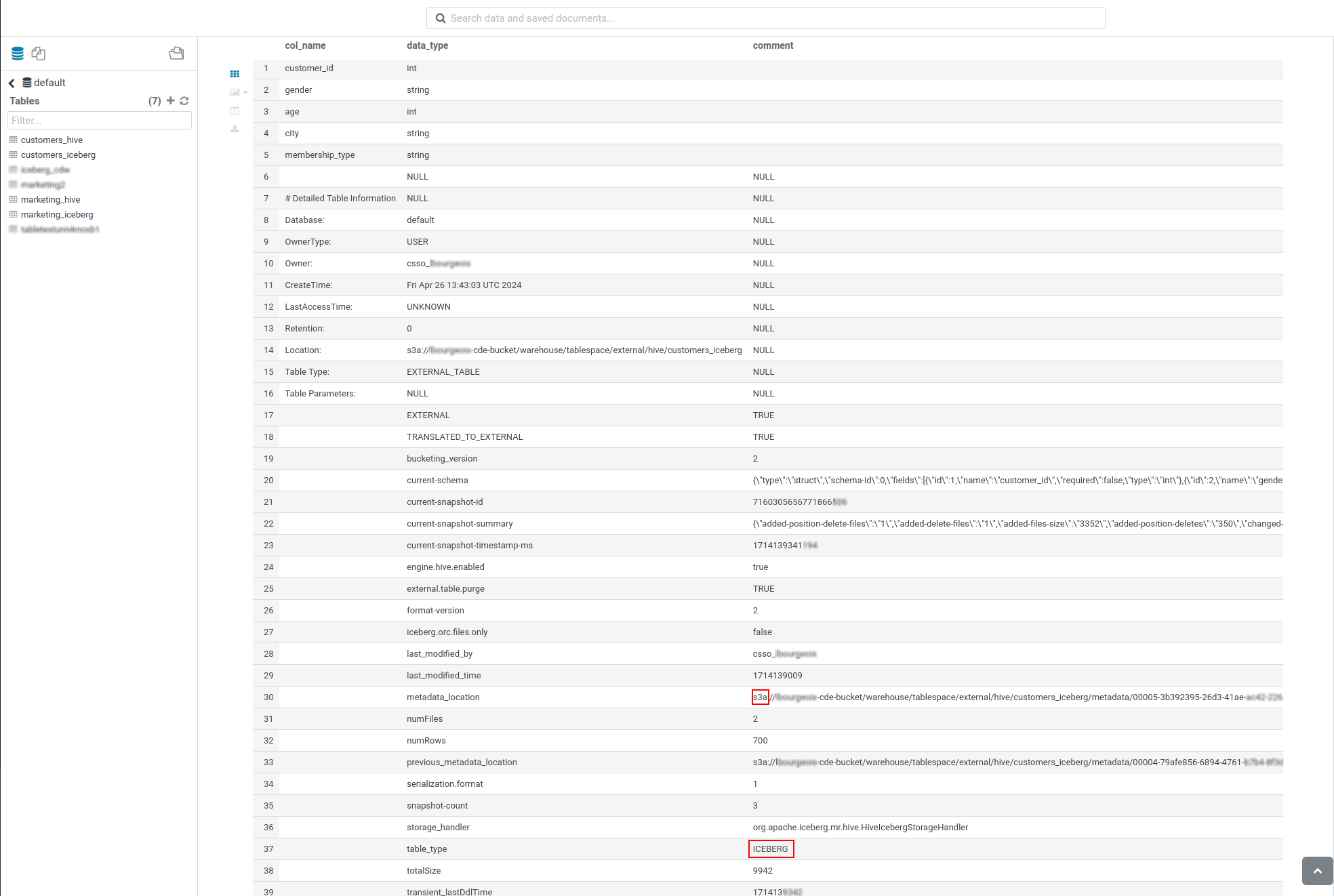
Task: Switch to the chart view icon
Action: [235, 92]
